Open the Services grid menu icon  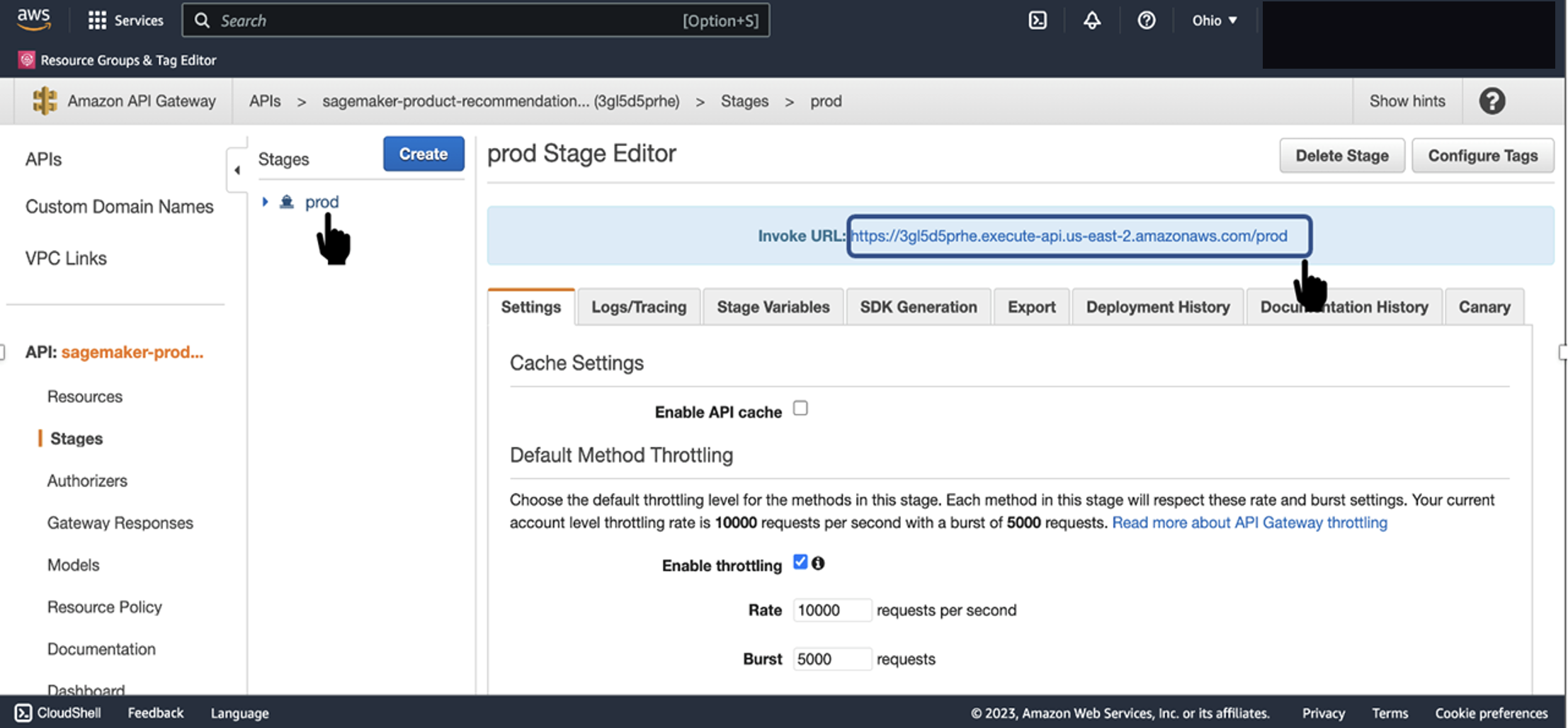[x=97, y=21]
